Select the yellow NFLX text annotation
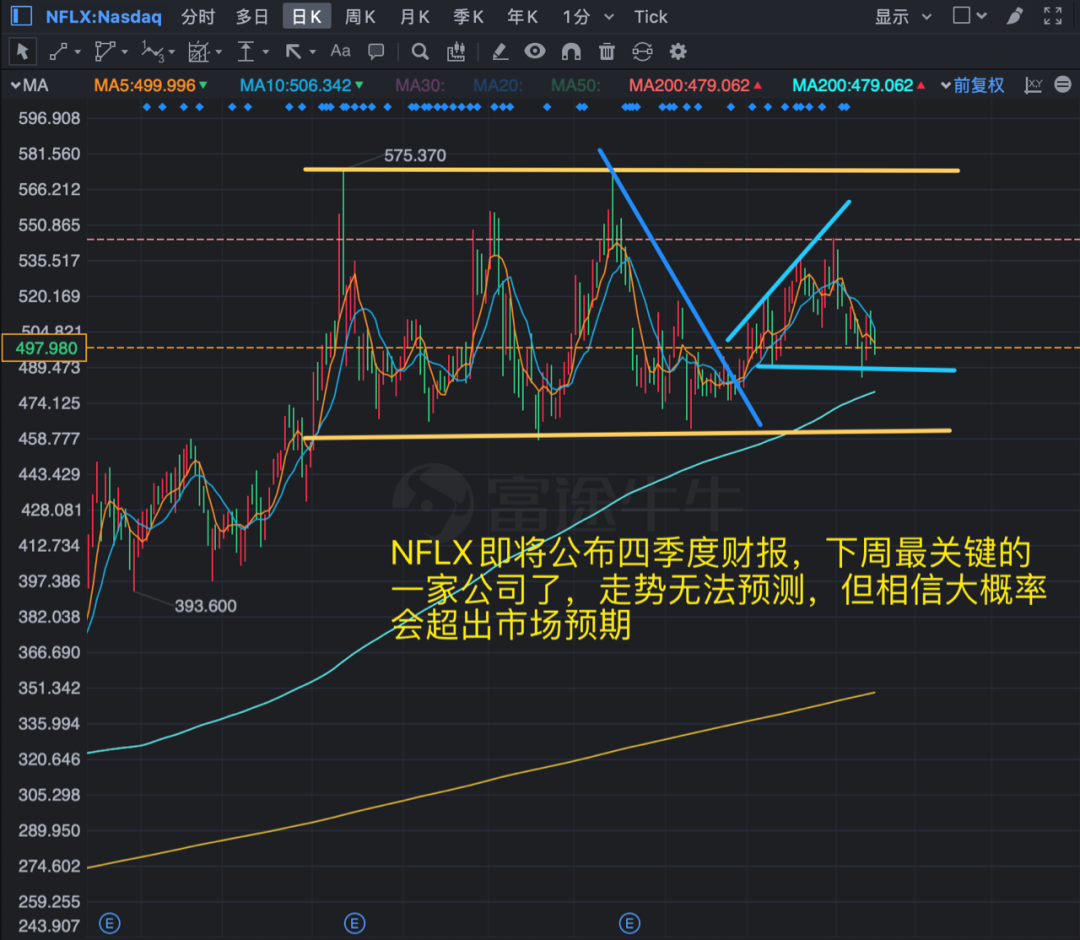The width and height of the screenshot is (1080, 940). tap(718, 589)
